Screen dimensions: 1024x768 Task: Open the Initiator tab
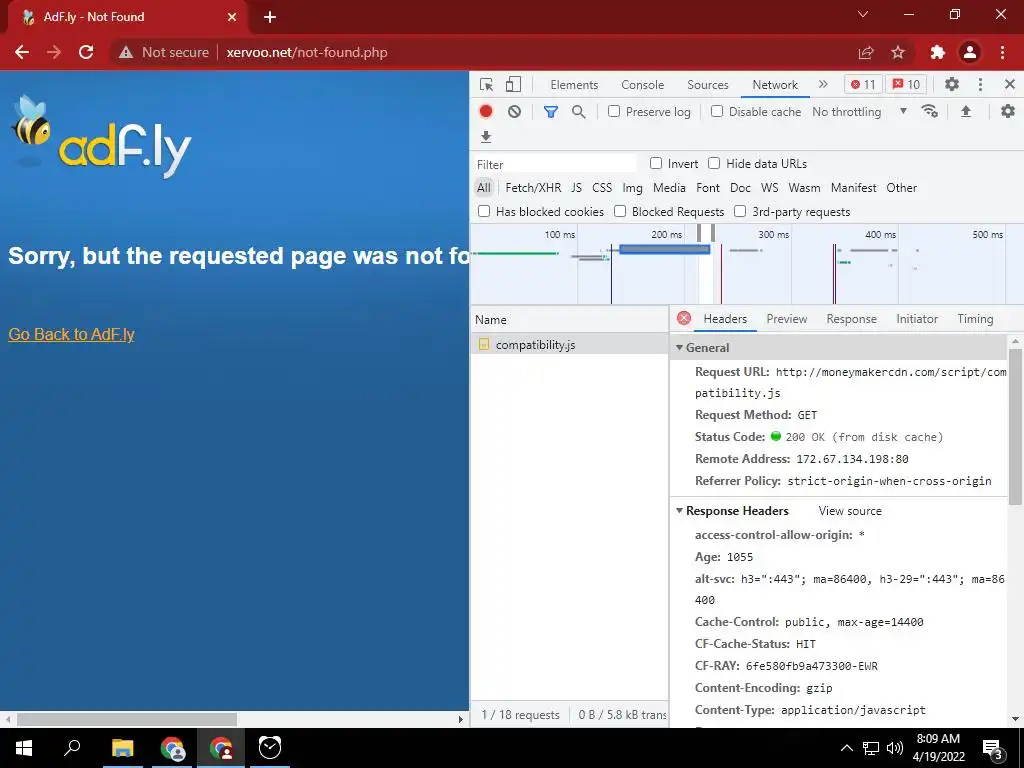(917, 319)
